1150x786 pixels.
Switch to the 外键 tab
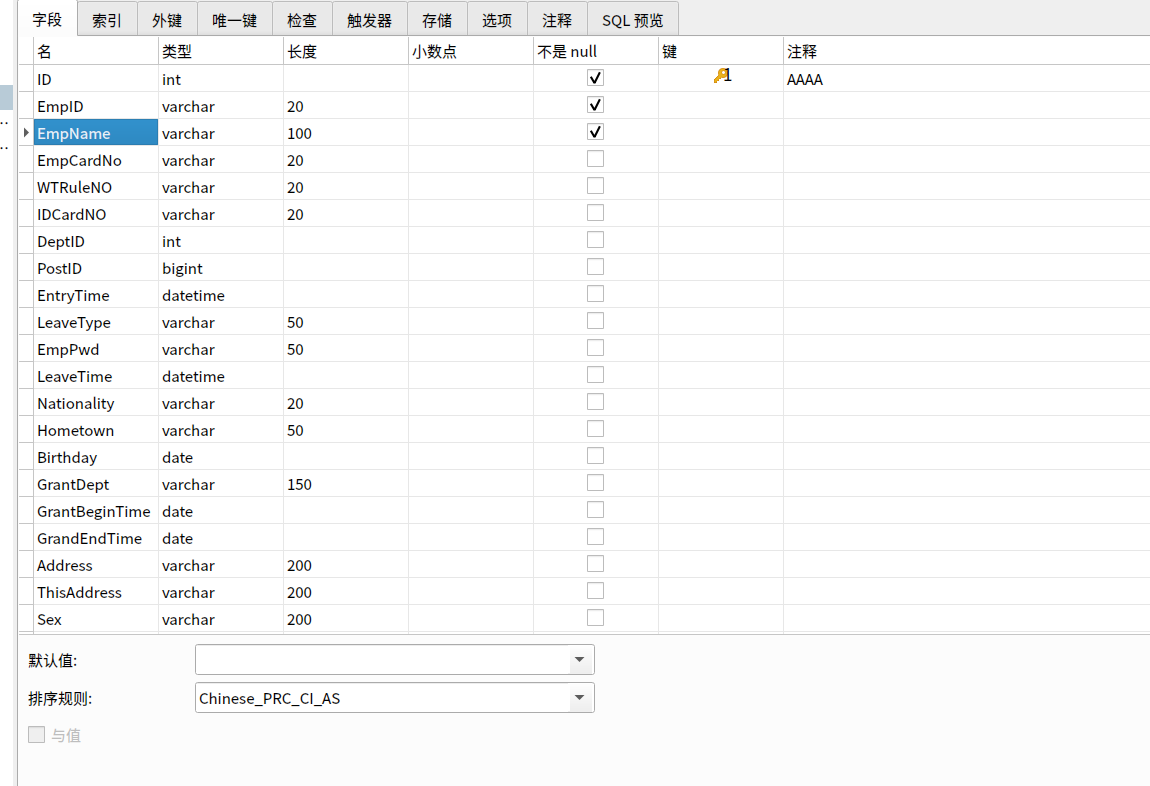click(167, 21)
